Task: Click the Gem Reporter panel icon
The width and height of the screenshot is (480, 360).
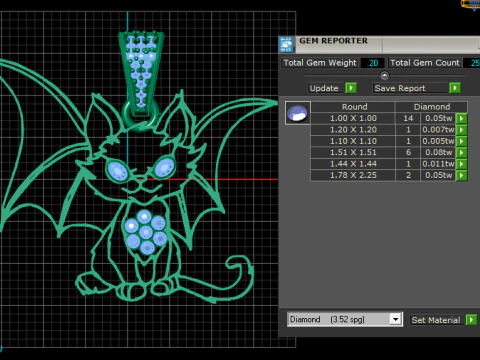Action: 286,45
